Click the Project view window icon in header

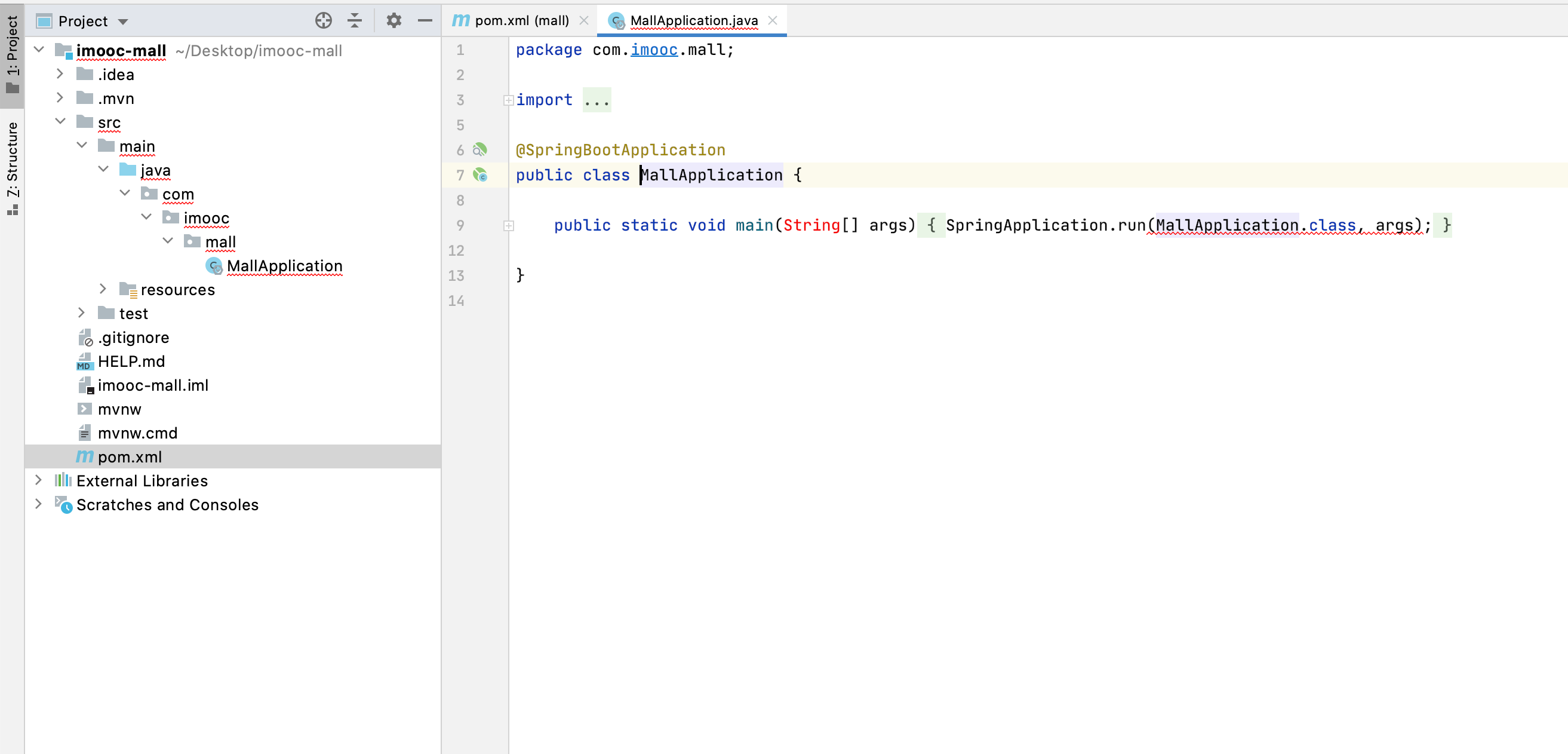coord(44,22)
